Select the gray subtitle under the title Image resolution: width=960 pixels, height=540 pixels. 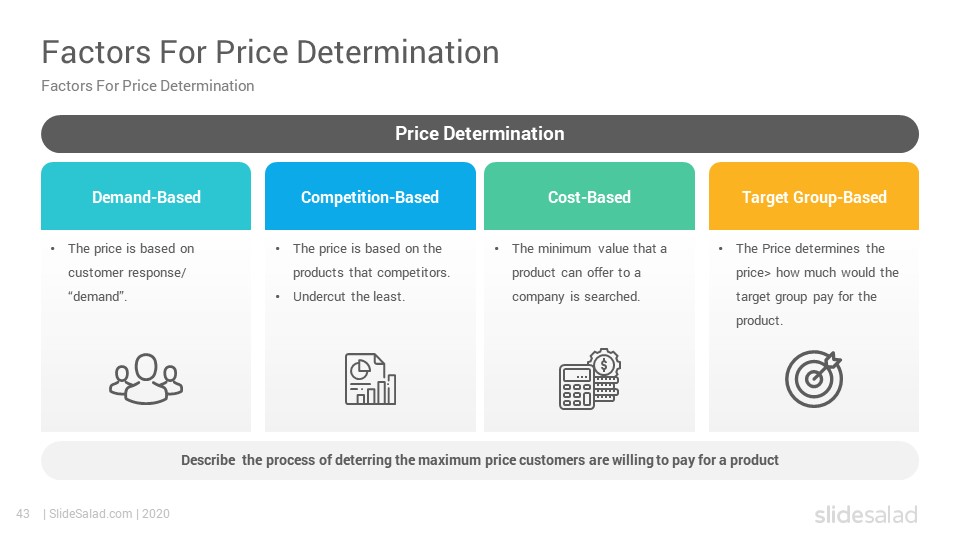148,86
